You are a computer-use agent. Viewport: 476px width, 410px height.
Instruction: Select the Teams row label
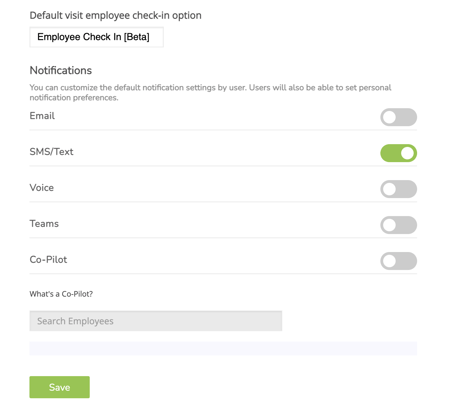(44, 224)
